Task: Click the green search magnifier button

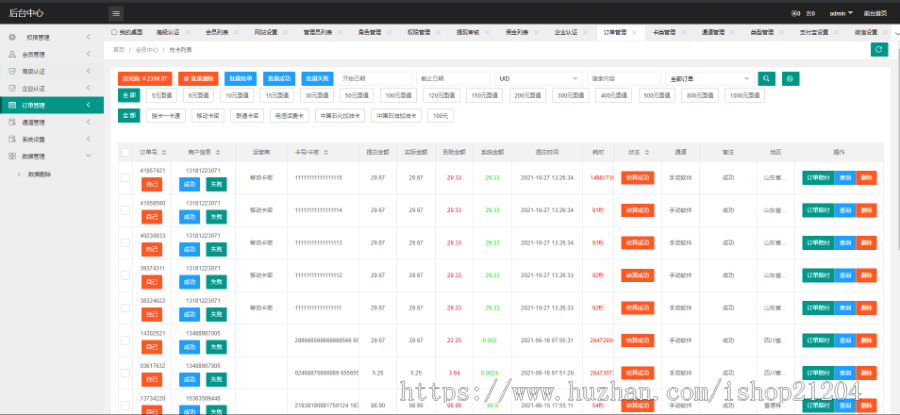Action: point(766,78)
